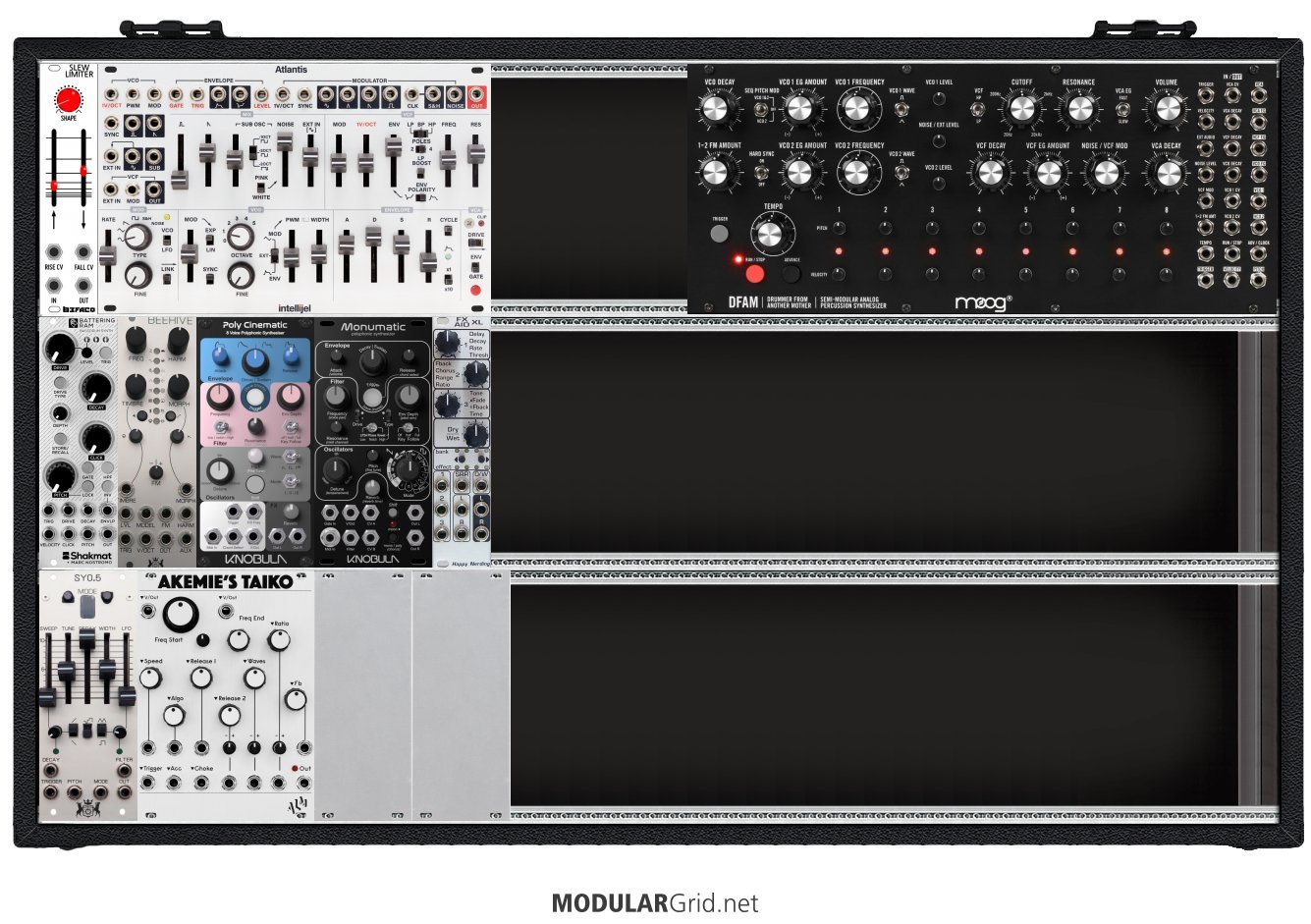This screenshot has width=1311, height=924.
Task: Click the DFAM CUTOFF knob
Action: point(1022,108)
